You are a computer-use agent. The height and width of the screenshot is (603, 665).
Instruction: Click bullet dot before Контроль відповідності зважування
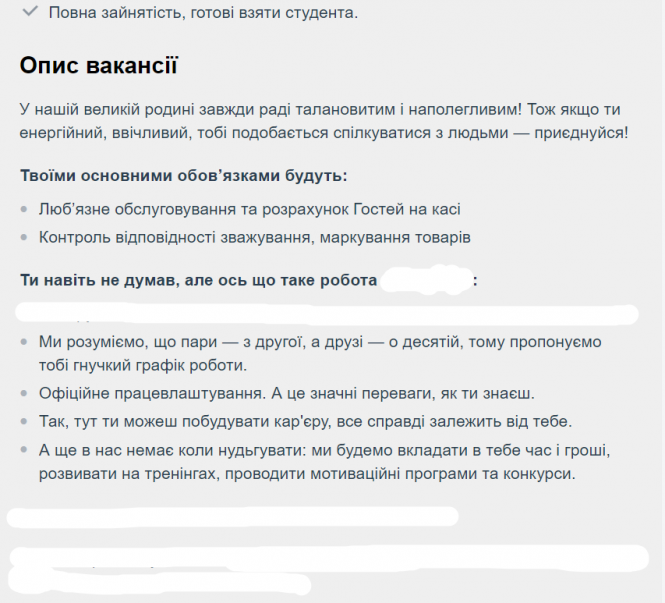click(25, 238)
